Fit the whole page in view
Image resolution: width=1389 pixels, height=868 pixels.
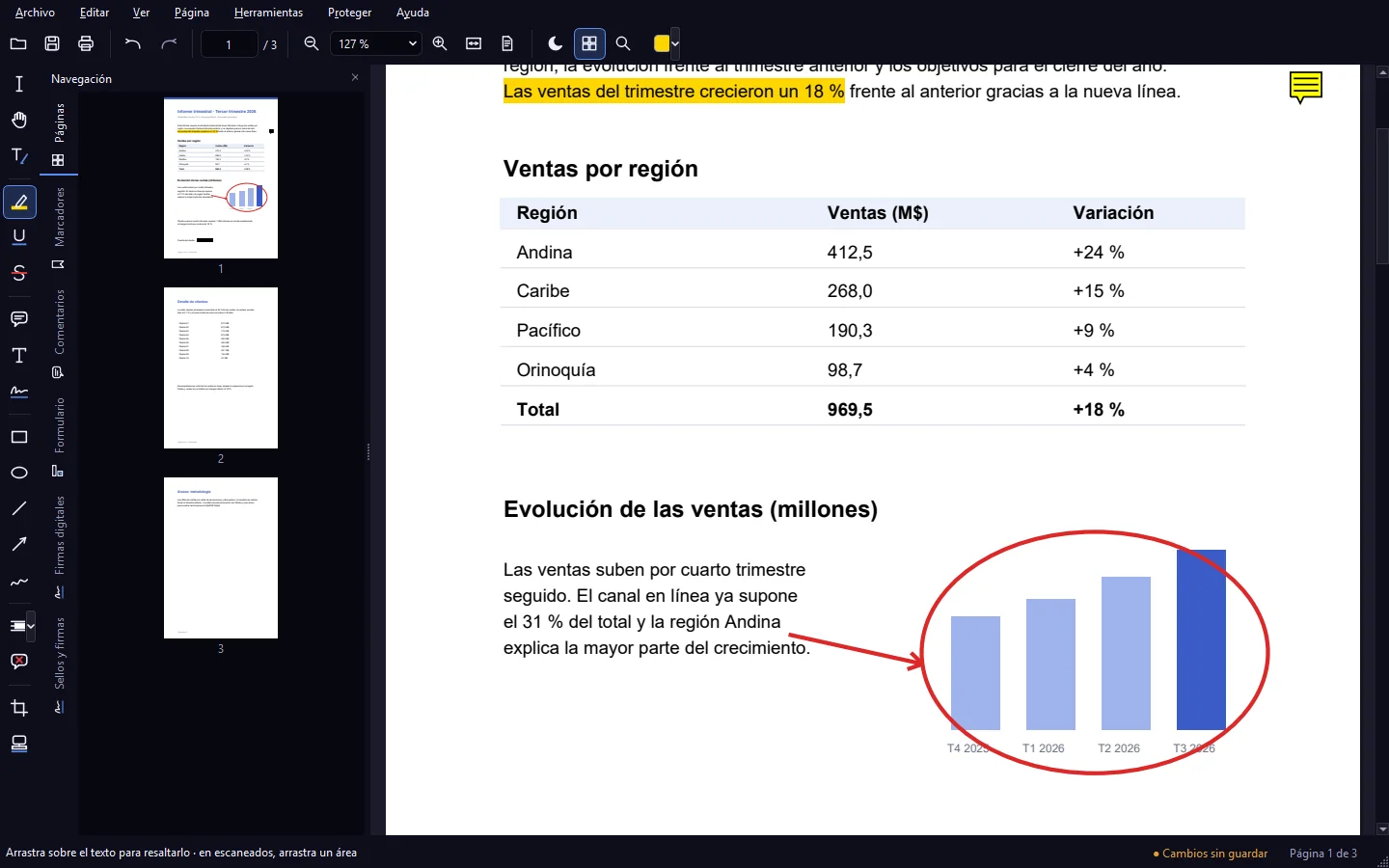[507, 43]
